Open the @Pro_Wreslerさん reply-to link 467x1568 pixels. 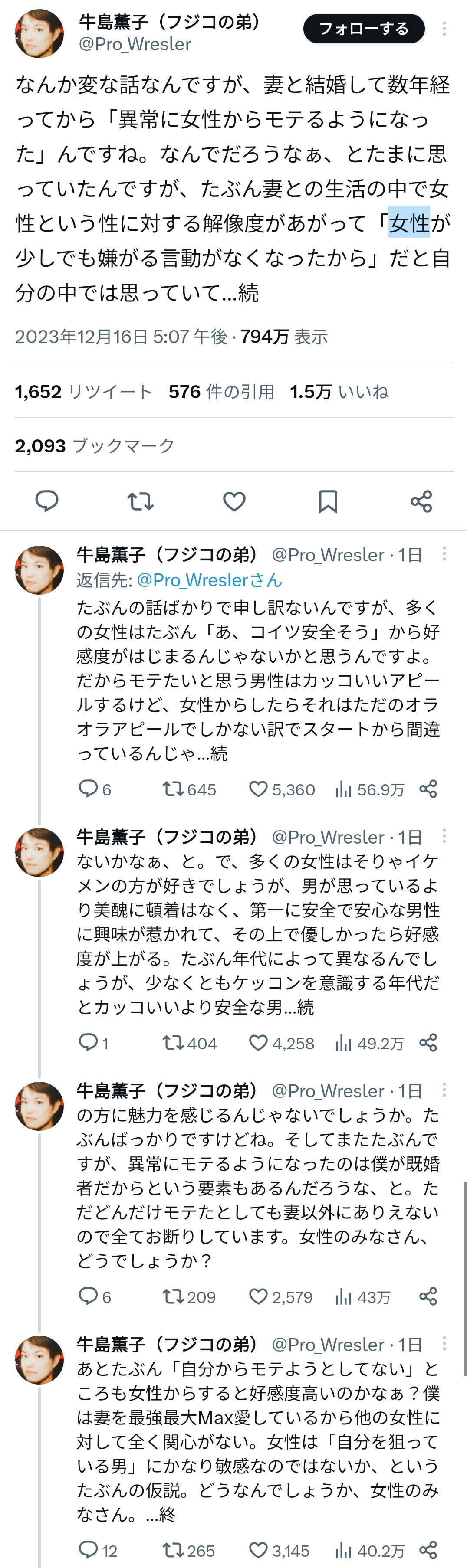click(x=210, y=579)
